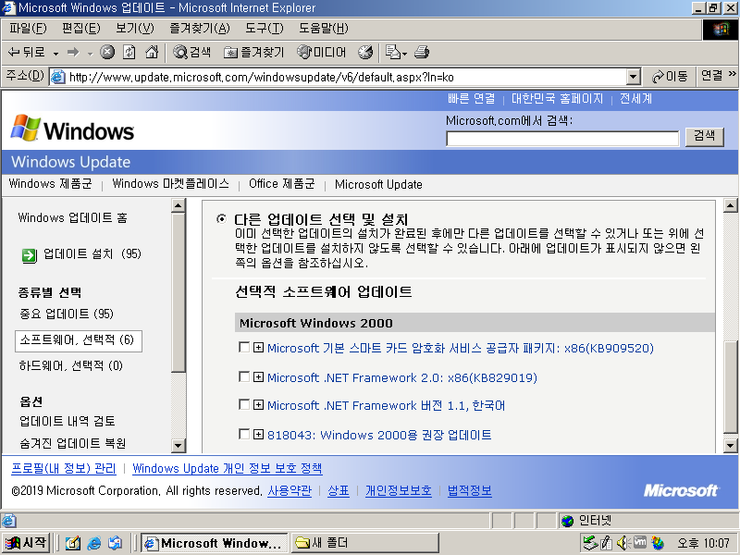The height and width of the screenshot is (555, 740).
Task: Open the Mail button dropdown arrow
Action: click(x=404, y=53)
